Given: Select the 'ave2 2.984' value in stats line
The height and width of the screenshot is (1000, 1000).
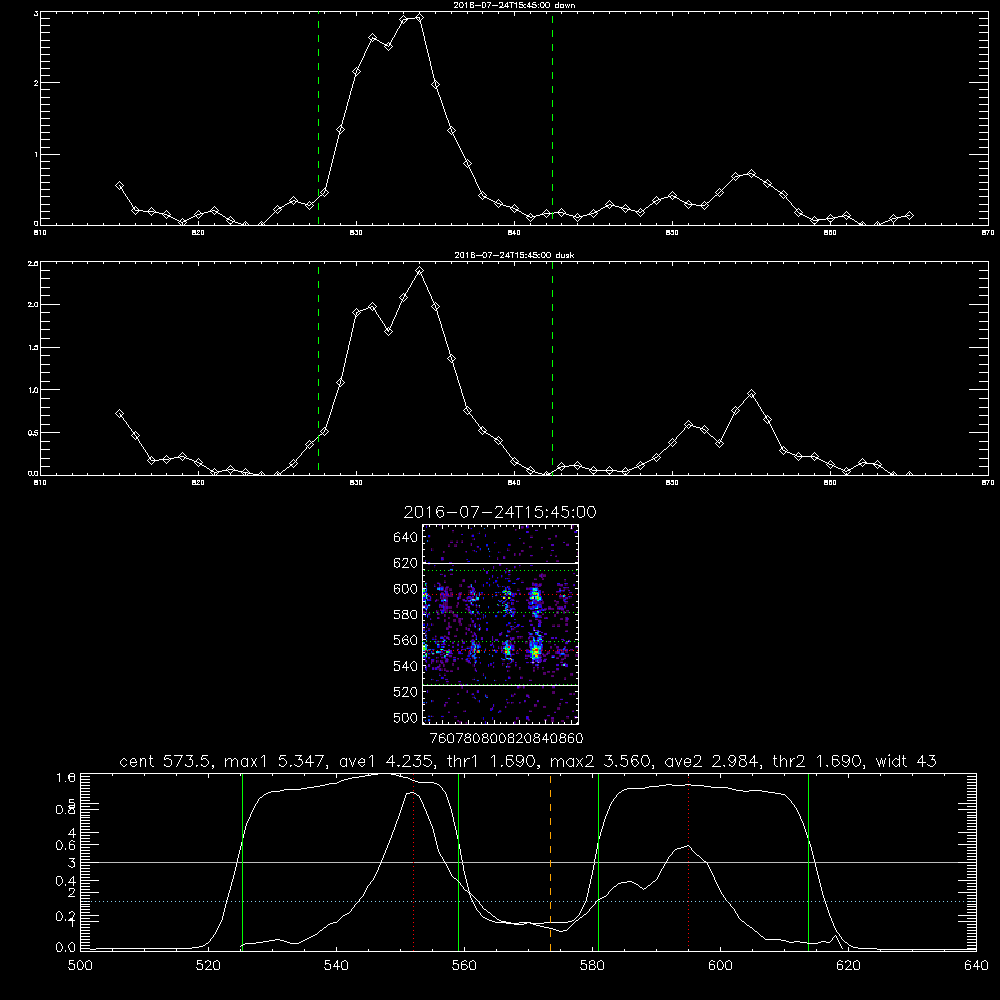Looking at the screenshot, I should click(x=711, y=761).
